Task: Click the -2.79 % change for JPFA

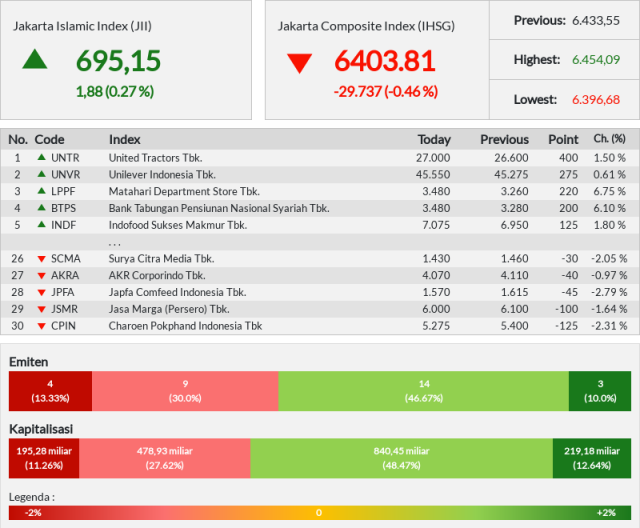Action: pyautogui.click(x=609, y=292)
